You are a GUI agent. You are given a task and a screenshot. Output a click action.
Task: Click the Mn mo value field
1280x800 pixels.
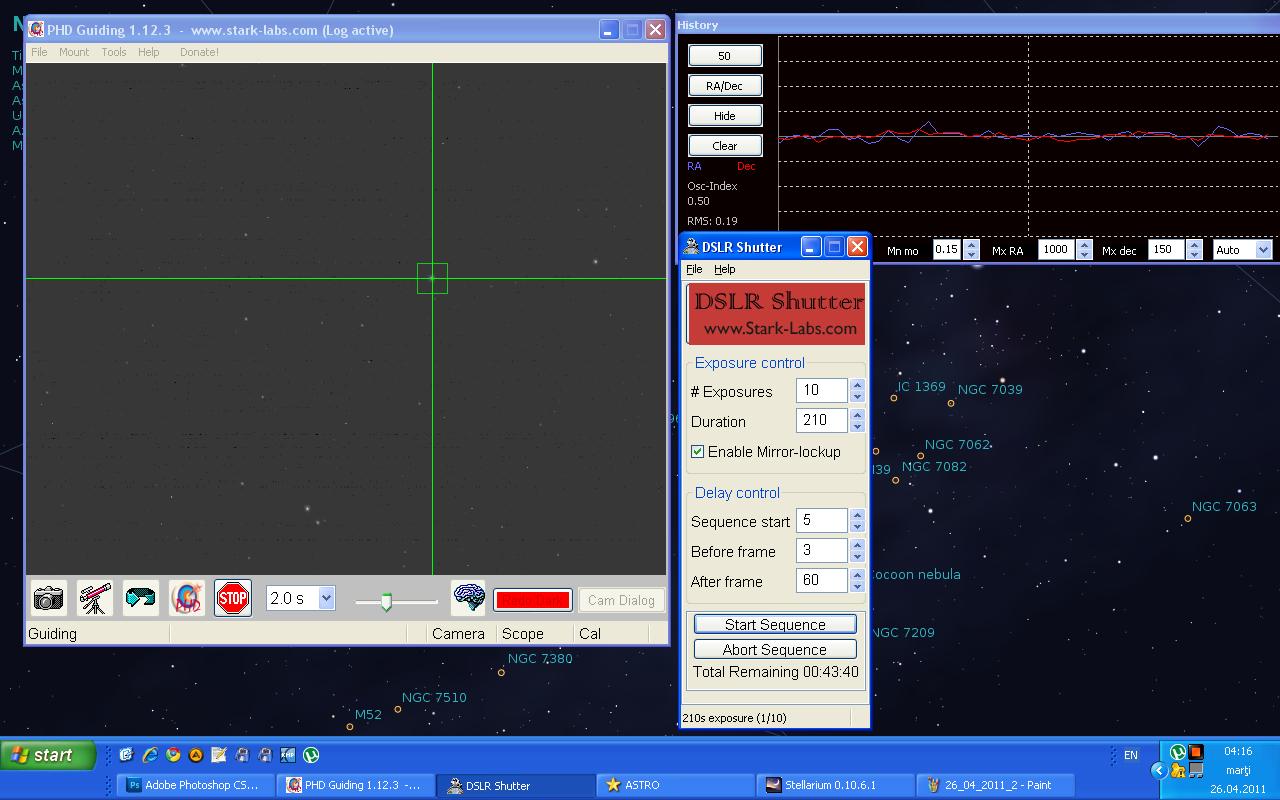point(947,250)
